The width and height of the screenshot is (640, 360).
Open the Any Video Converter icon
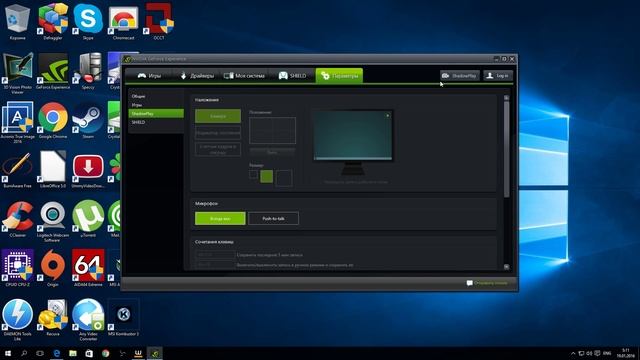88,320
